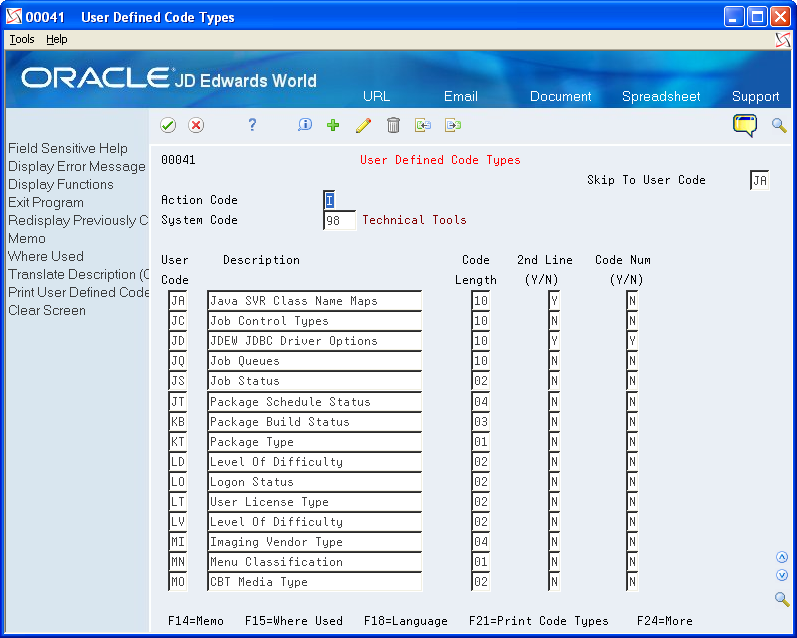Open the yellow speech bubble message icon

point(745,125)
